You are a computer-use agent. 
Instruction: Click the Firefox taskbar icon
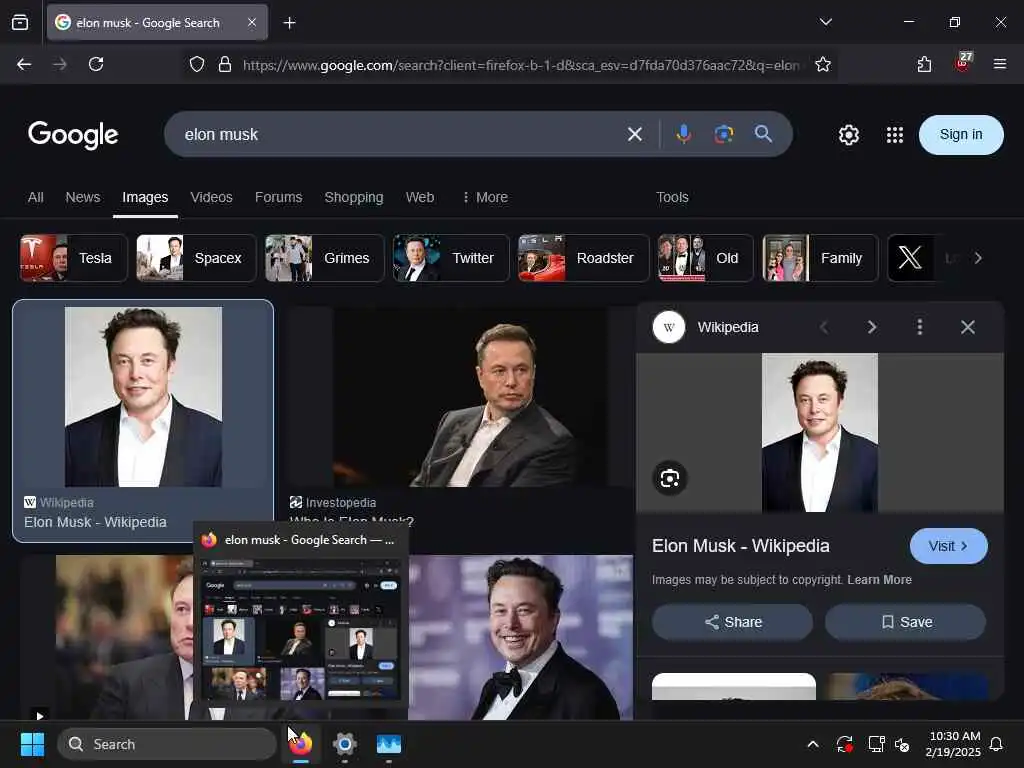[x=301, y=744]
